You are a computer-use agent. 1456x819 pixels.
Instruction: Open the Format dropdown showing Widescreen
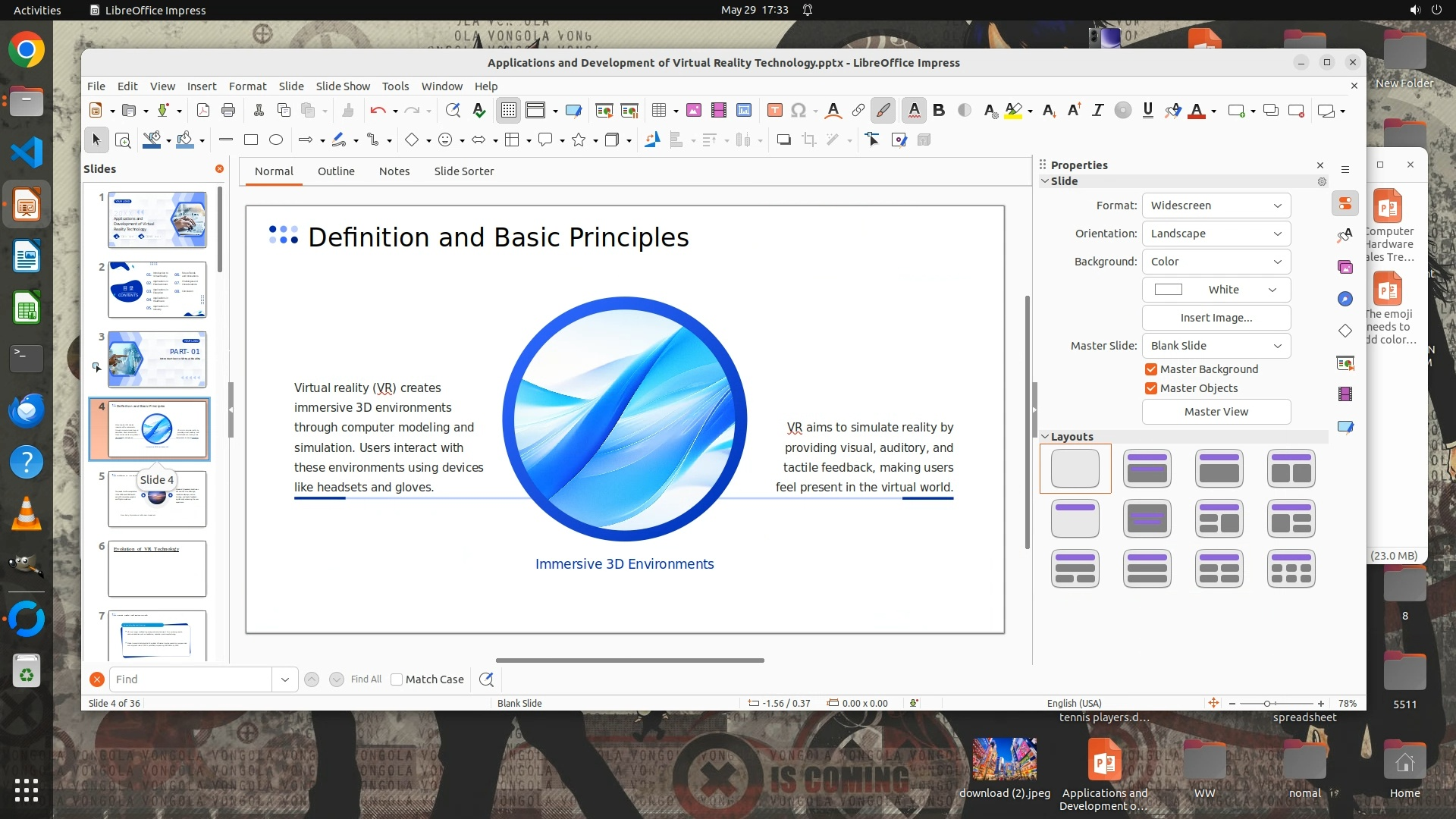pyautogui.click(x=1216, y=206)
